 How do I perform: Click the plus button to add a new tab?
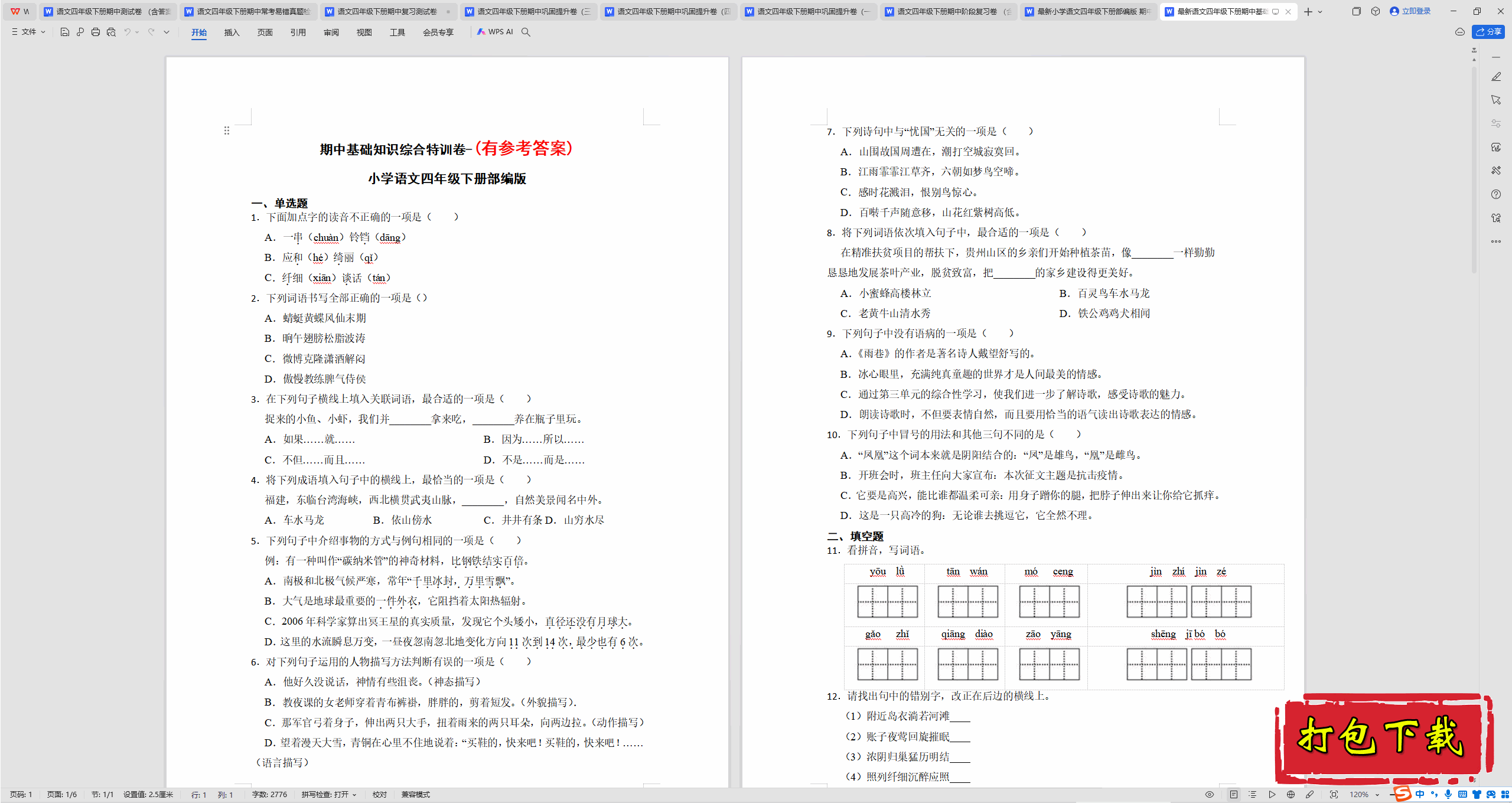point(1308,11)
